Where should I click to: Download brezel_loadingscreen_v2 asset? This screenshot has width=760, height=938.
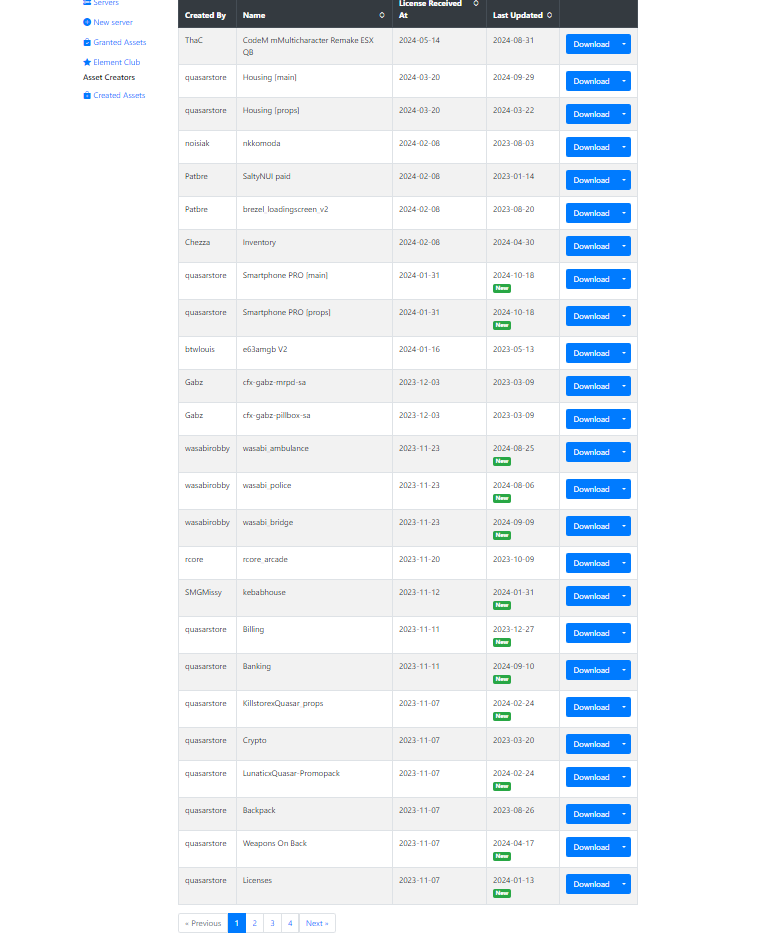point(591,213)
